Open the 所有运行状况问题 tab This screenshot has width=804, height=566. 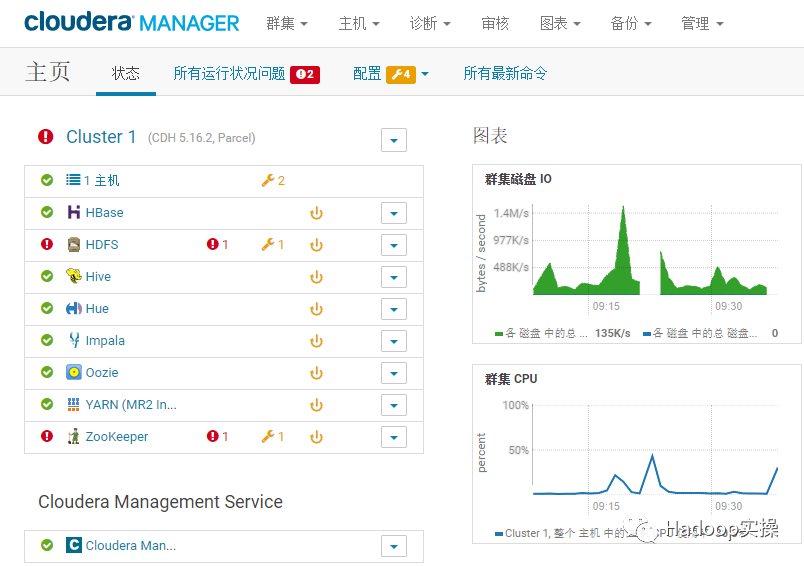[246, 74]
